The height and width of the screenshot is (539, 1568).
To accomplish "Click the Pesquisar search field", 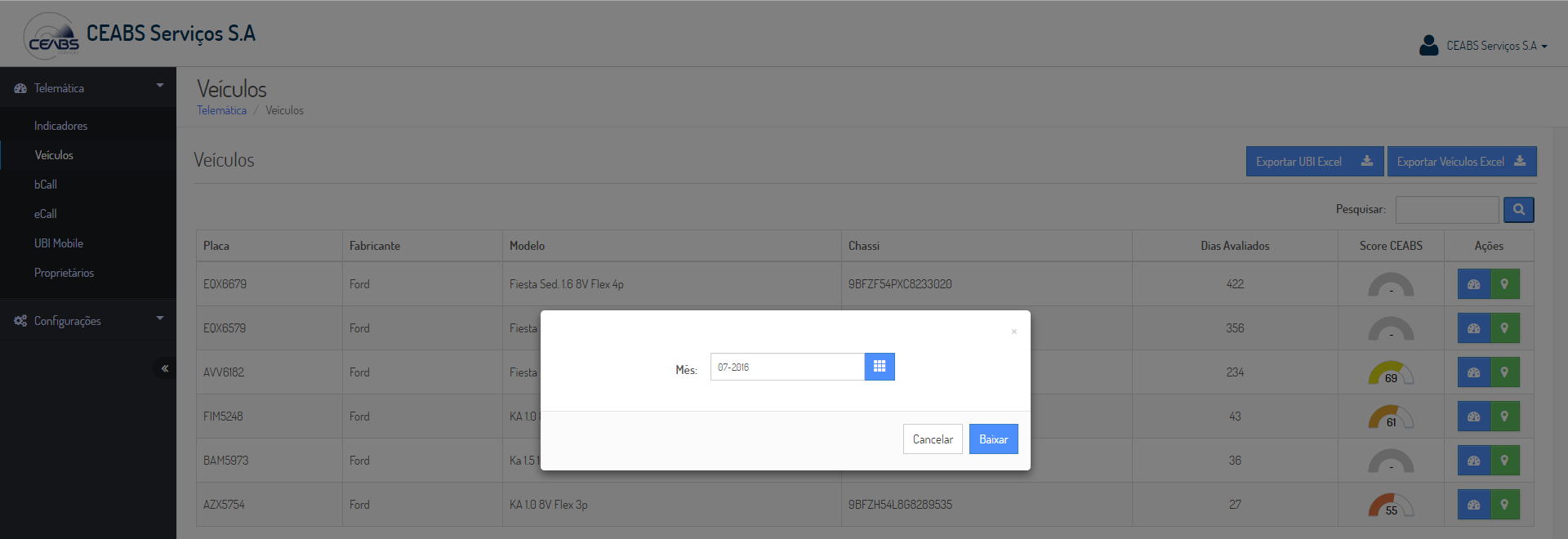I will [x=1447, y=210].
